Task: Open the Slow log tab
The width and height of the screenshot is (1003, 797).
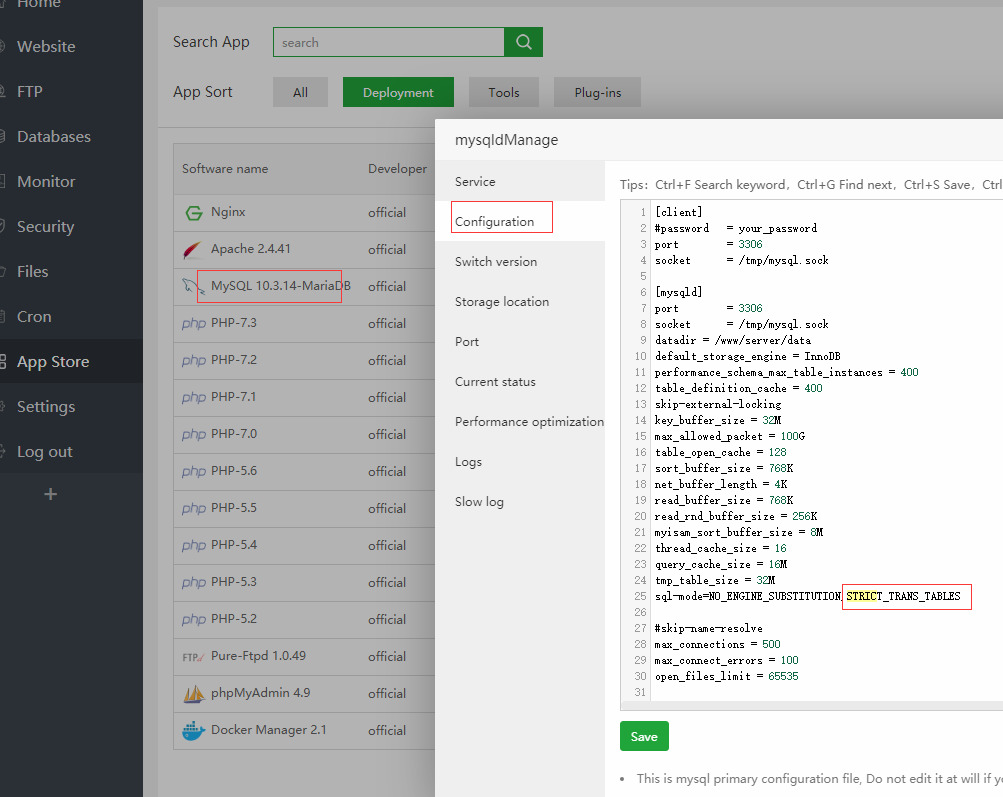Action: [x=479, y=502]
